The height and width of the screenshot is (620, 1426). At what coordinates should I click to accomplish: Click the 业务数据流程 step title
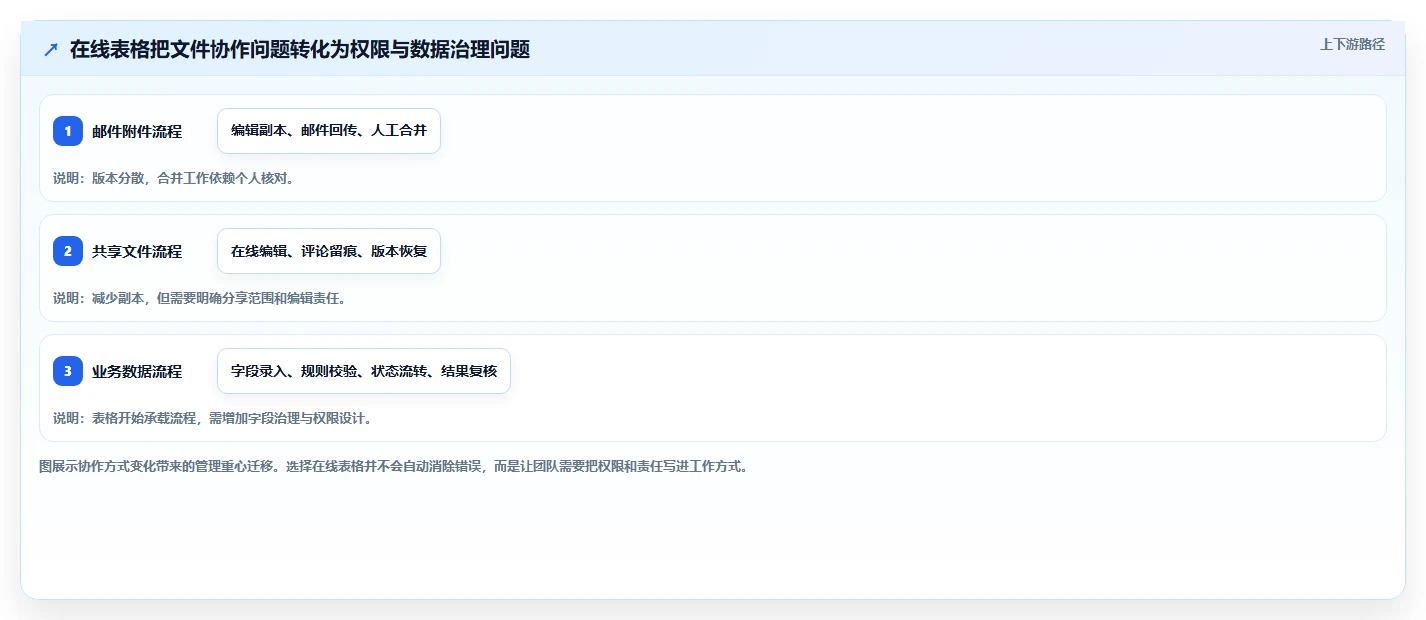137,371
